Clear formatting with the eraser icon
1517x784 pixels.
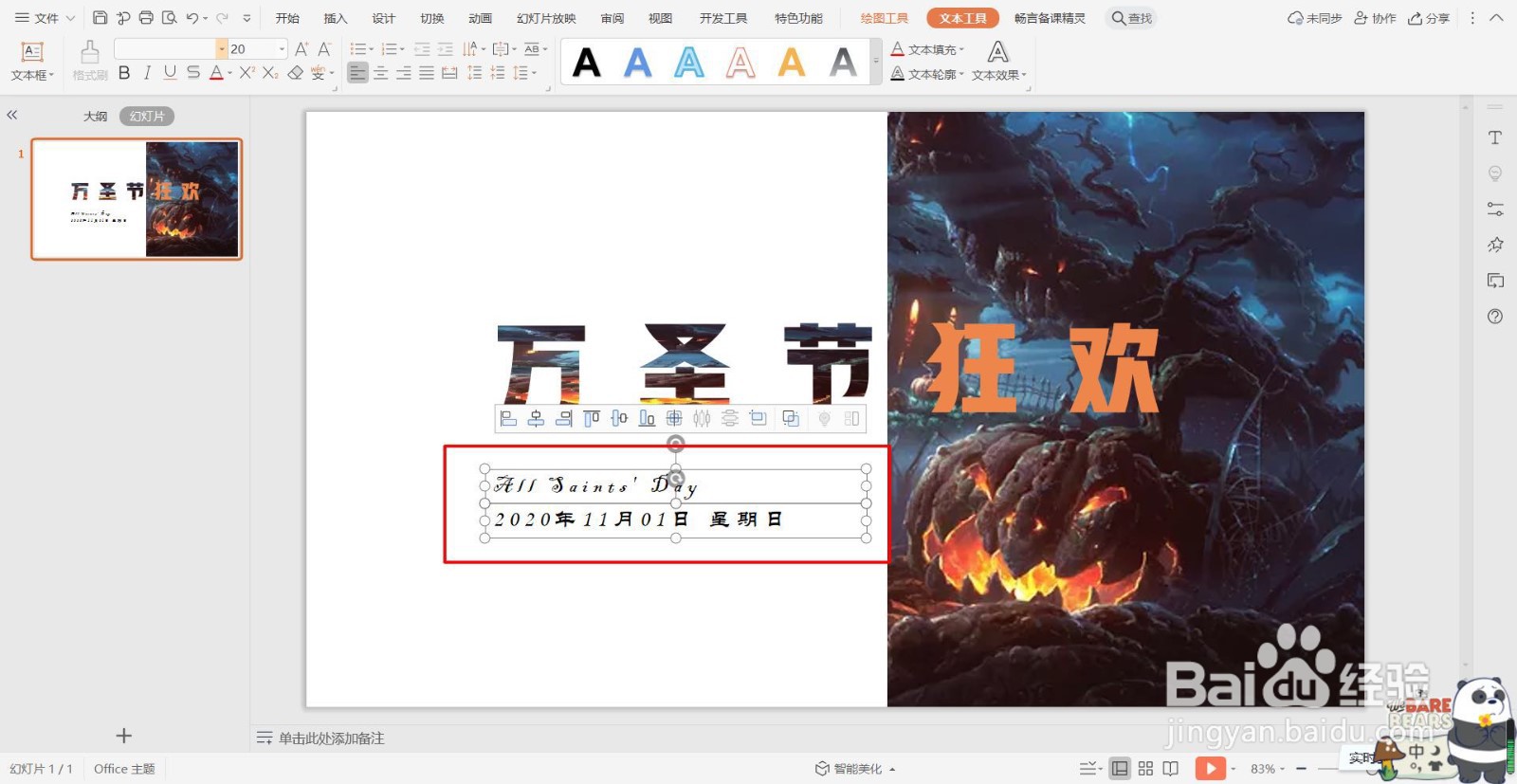[295, 73]
